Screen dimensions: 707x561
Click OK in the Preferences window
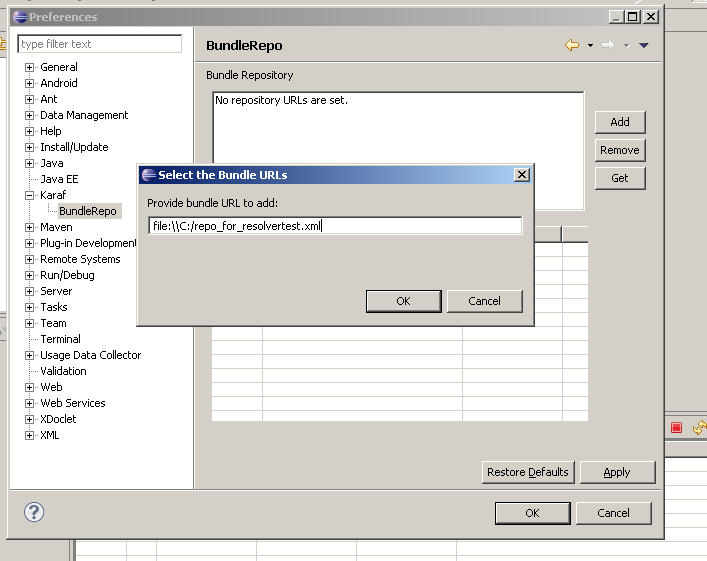coord(533,513)
